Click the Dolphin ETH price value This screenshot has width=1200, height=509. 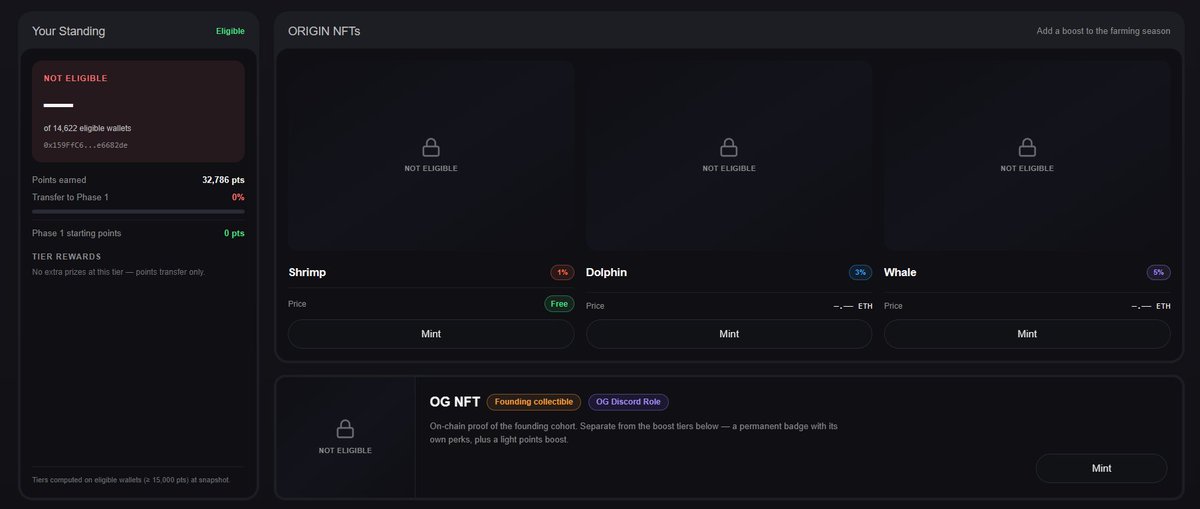pyautogui.click(x=852, y=306)
